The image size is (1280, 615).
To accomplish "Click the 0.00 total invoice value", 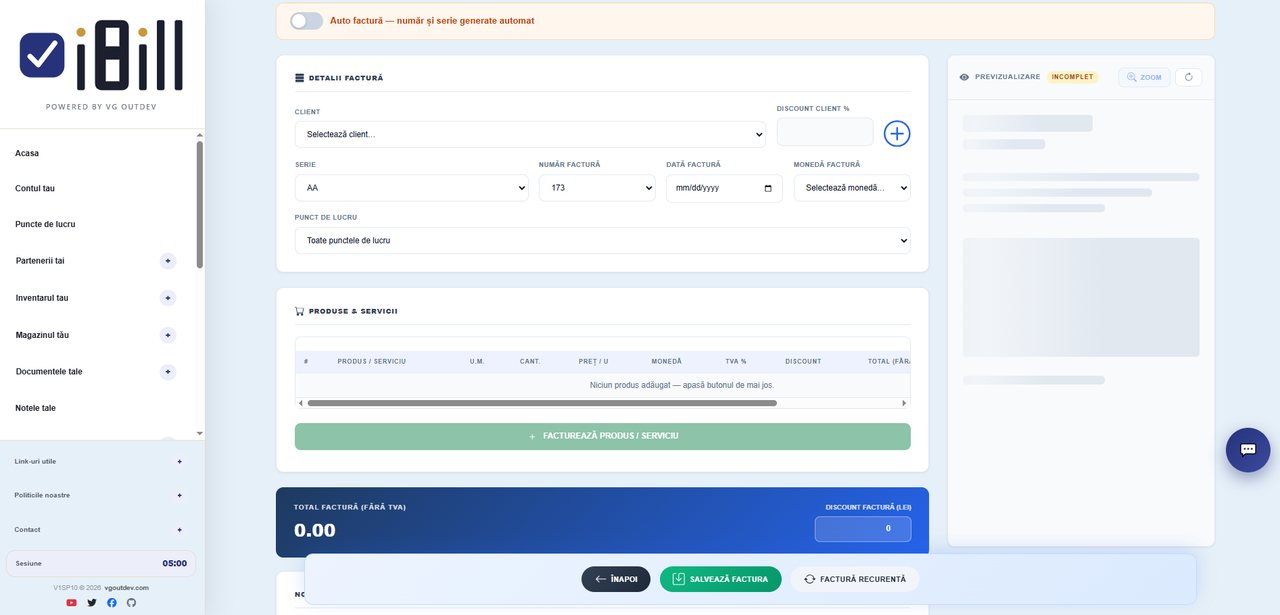I will (x=315, y=530).
